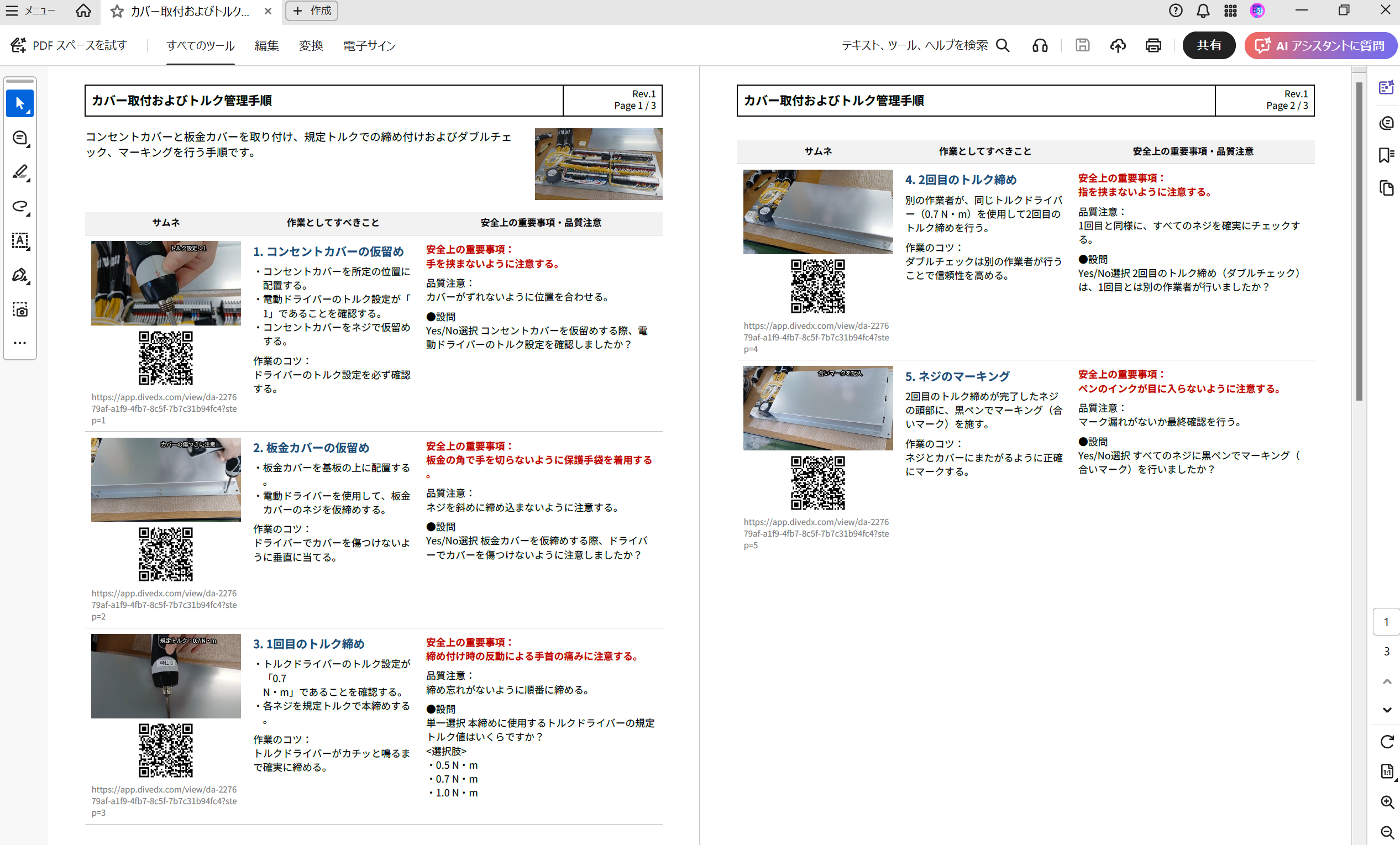
Task: Open the apps grid launcher
Action: pyautogui.click(x=1230, y=11)
